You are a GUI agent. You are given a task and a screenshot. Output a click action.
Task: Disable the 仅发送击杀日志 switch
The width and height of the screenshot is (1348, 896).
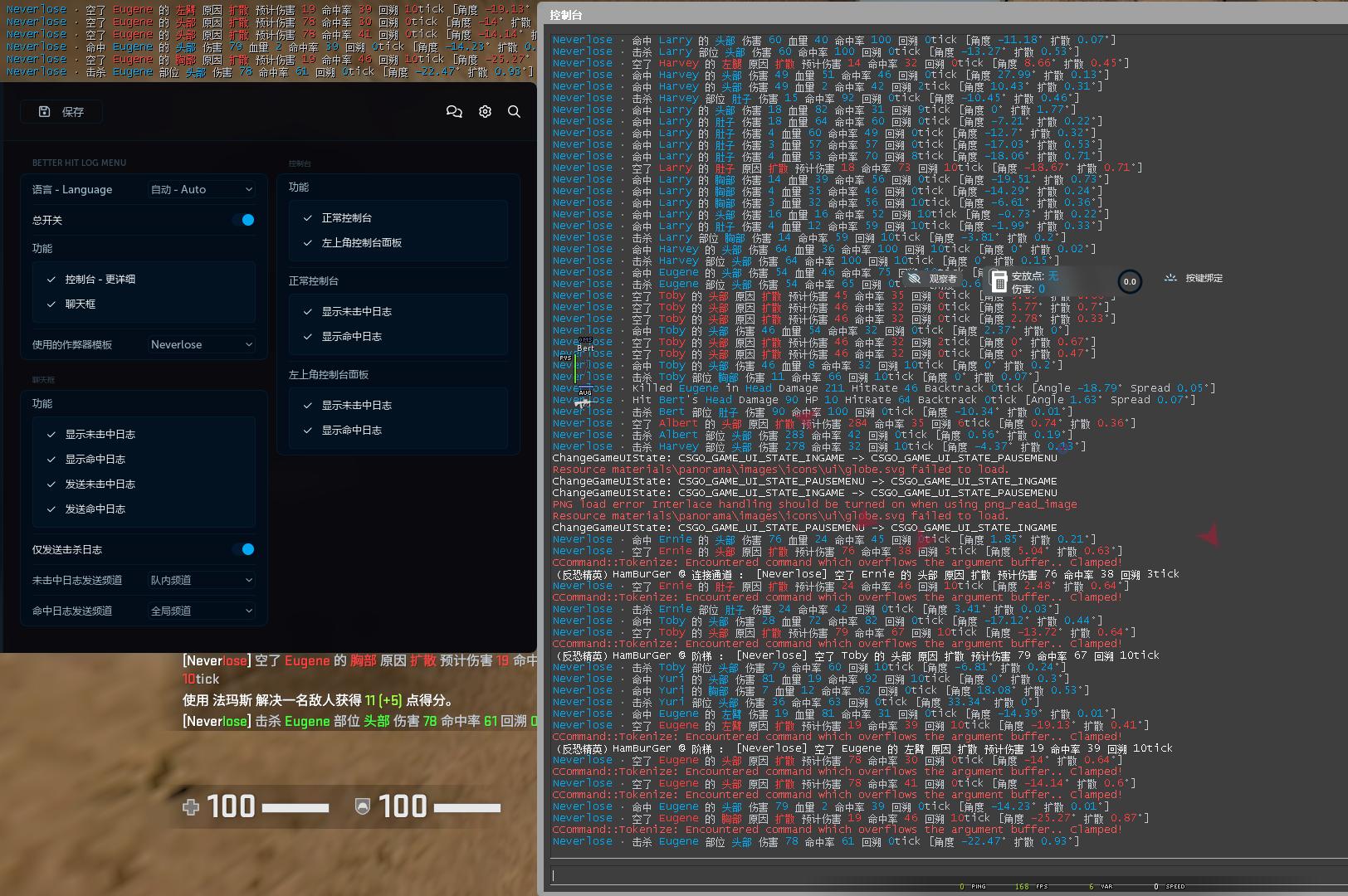pos(247,549)
